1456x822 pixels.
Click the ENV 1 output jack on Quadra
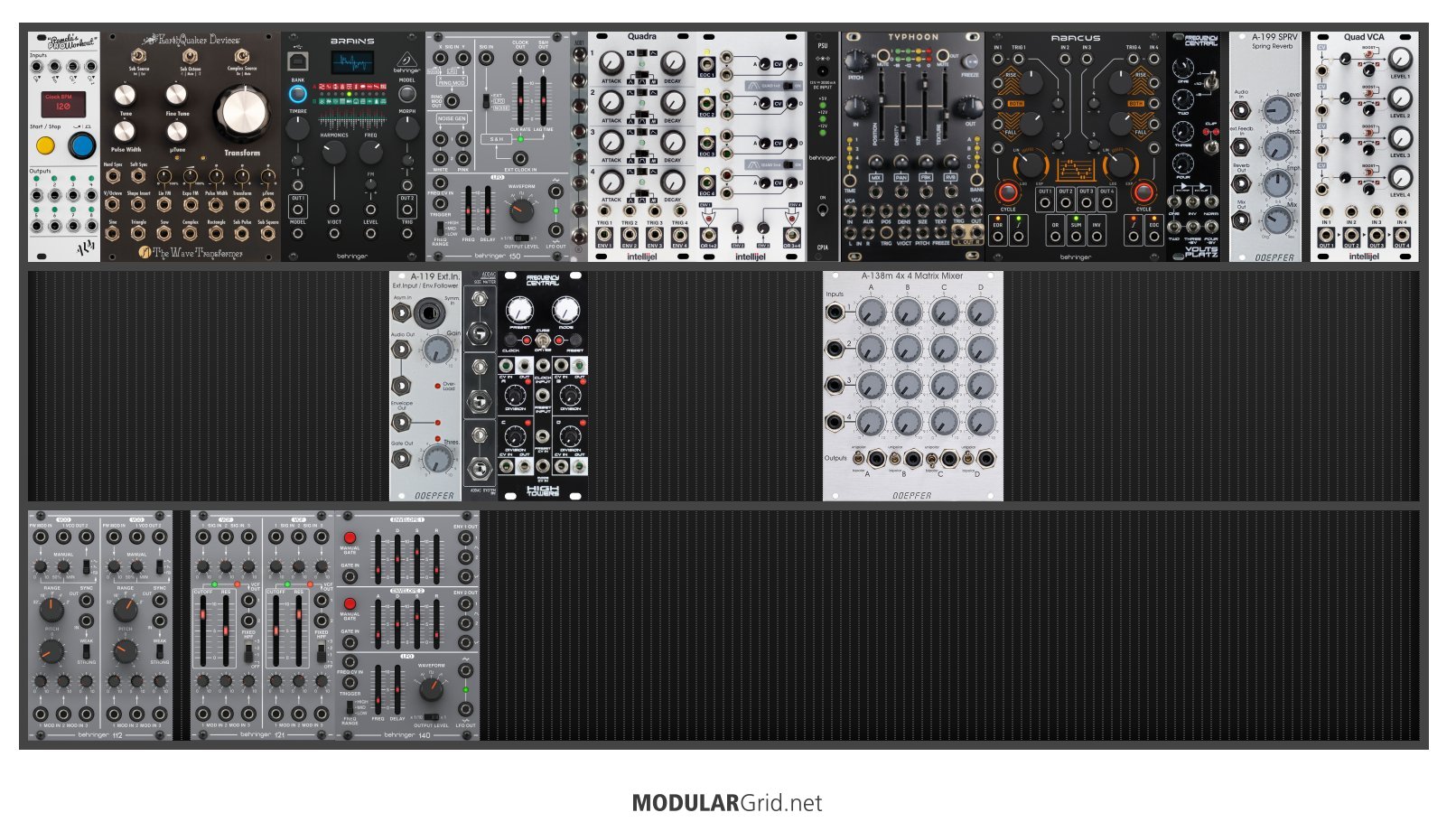point(604,235)
